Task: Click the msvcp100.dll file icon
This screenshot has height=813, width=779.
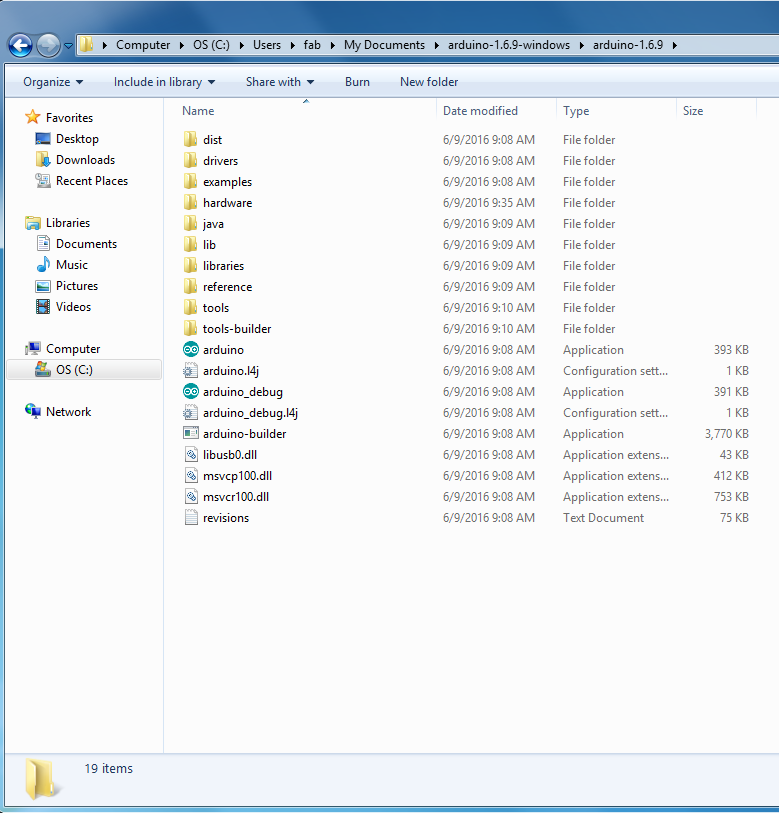Action: coord(191,475)
